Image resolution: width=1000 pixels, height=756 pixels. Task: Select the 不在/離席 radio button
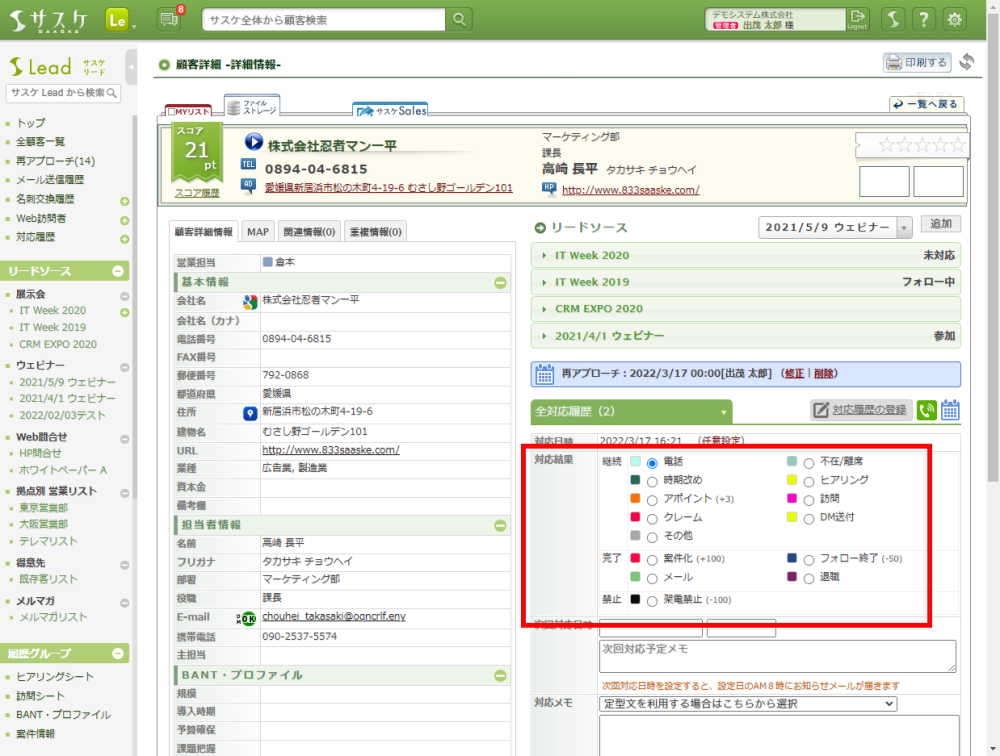[x=808, y=462]
